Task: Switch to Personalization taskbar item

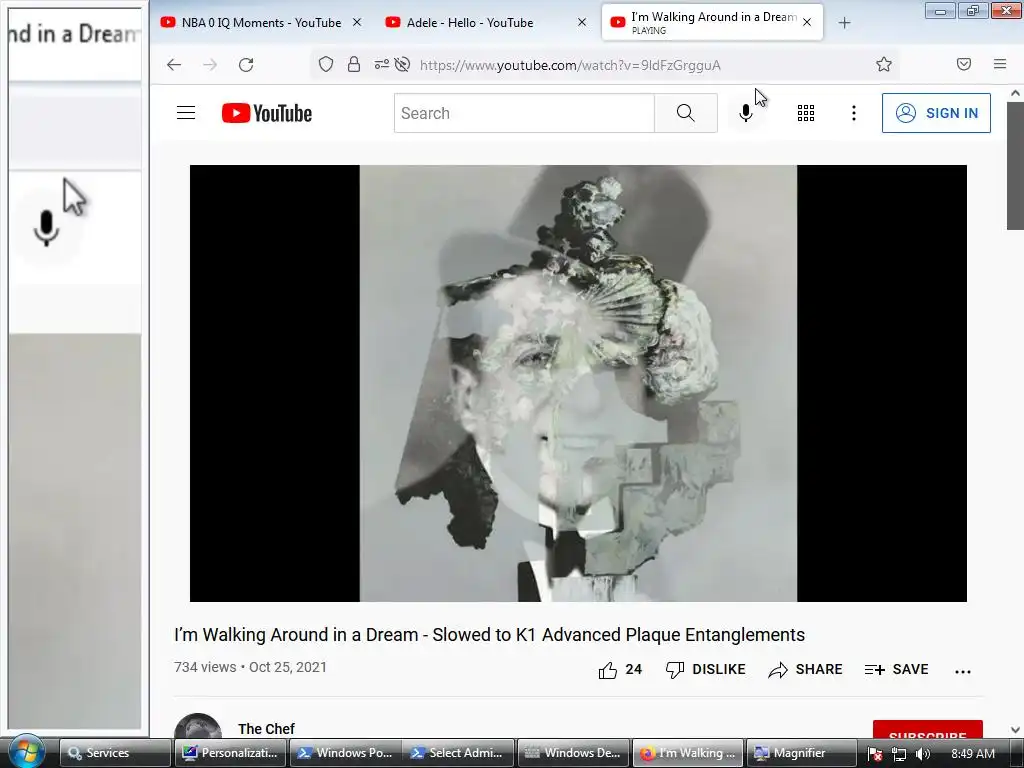Action: [231, 753]
